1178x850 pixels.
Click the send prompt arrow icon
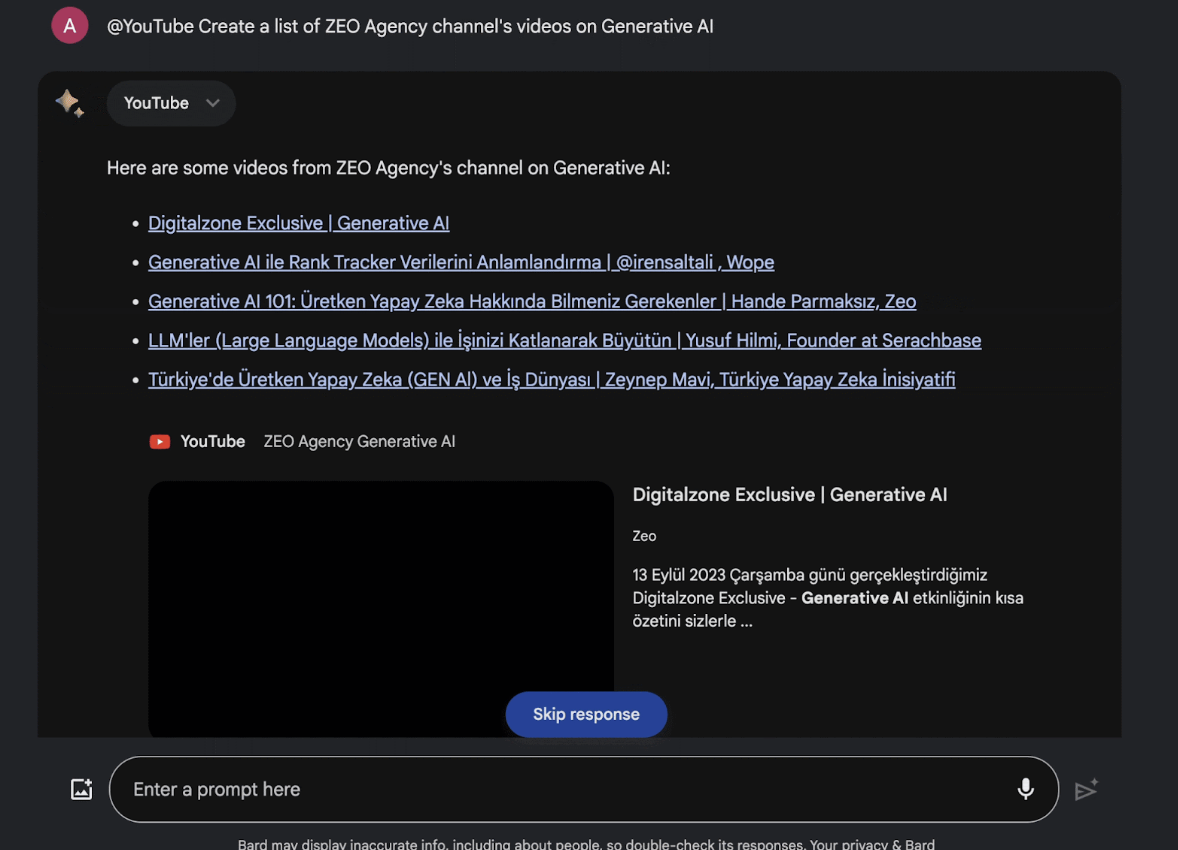pos(1086,789)
